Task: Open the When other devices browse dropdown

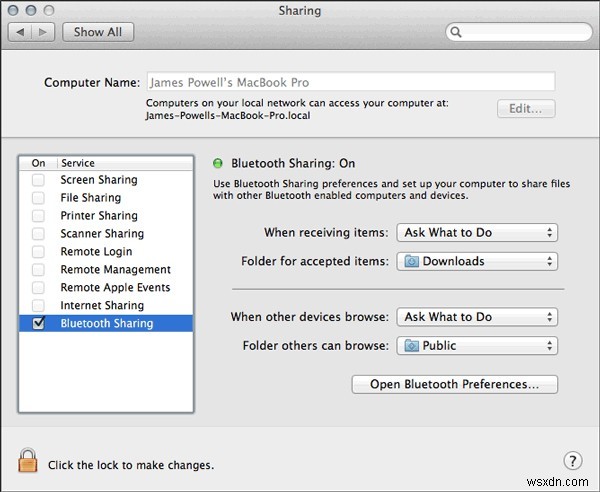Action: pos(477,317)
